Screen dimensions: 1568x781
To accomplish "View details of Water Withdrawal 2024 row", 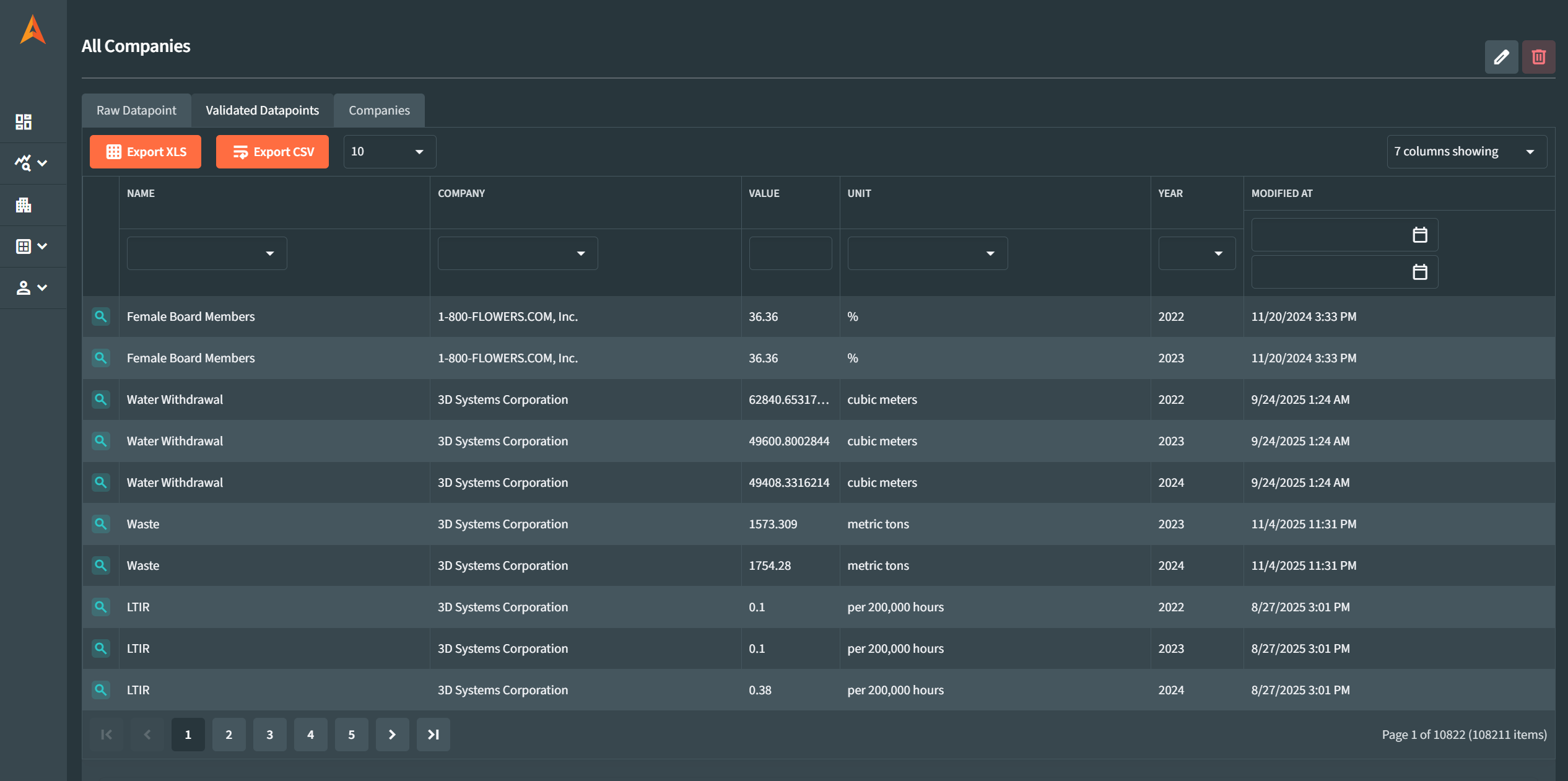I will pos(100,482).
